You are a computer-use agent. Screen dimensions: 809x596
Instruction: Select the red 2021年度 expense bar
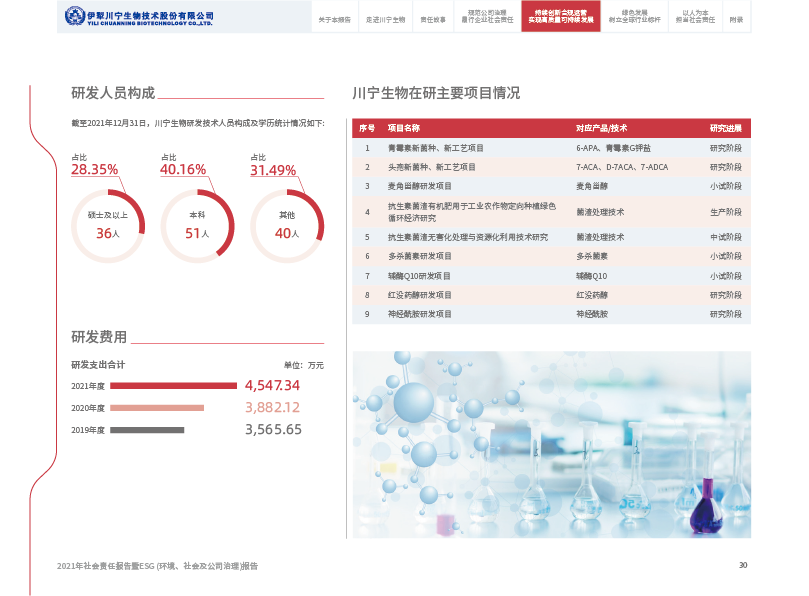(174, 385)
